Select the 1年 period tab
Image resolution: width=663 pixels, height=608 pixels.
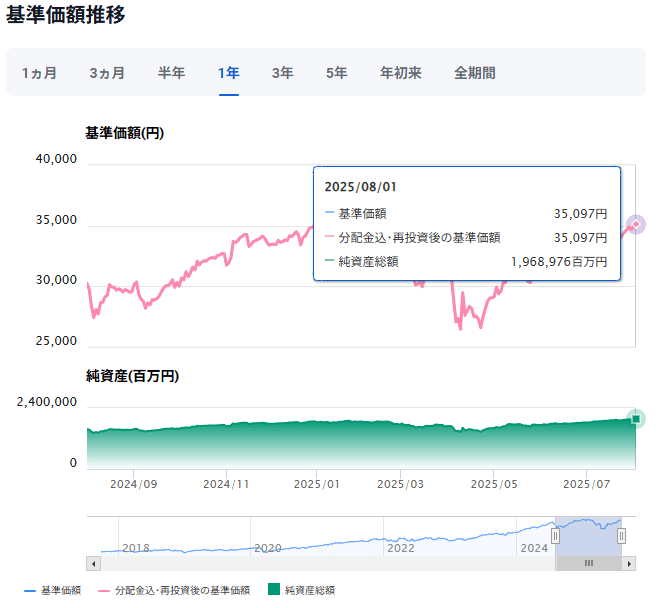click(229, 73)
